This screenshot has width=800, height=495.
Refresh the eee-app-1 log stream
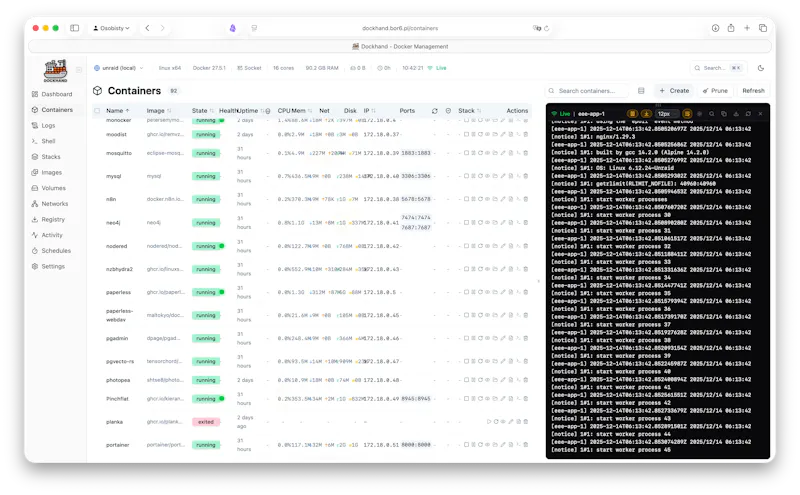point(748,114)
